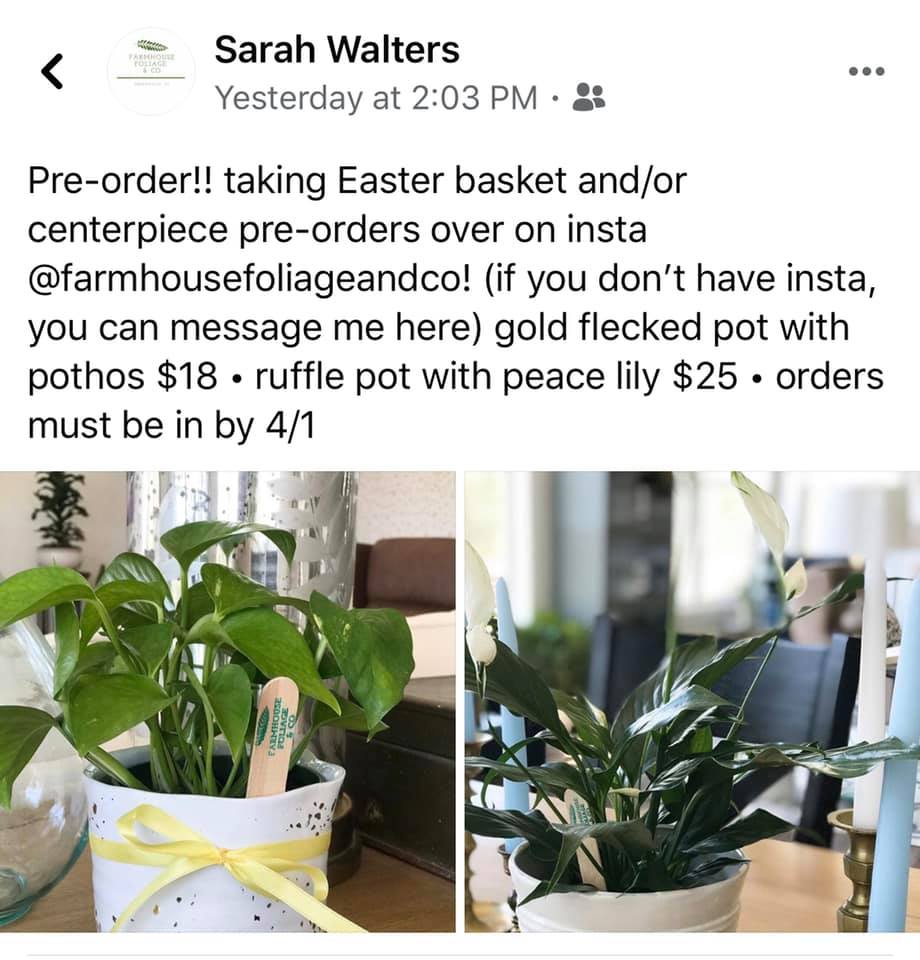Tap the brass candlestick in right photo
The width and height of the screenshot is (920, 960).
pos(857,869)
